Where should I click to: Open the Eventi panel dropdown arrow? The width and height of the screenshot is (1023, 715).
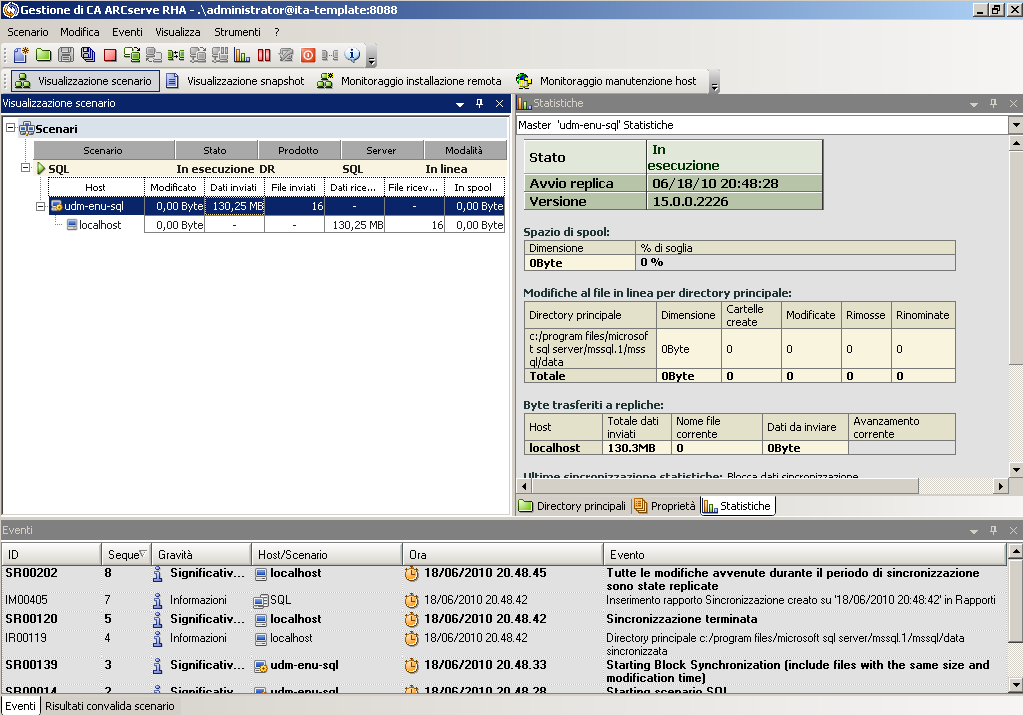pos(974,531)
